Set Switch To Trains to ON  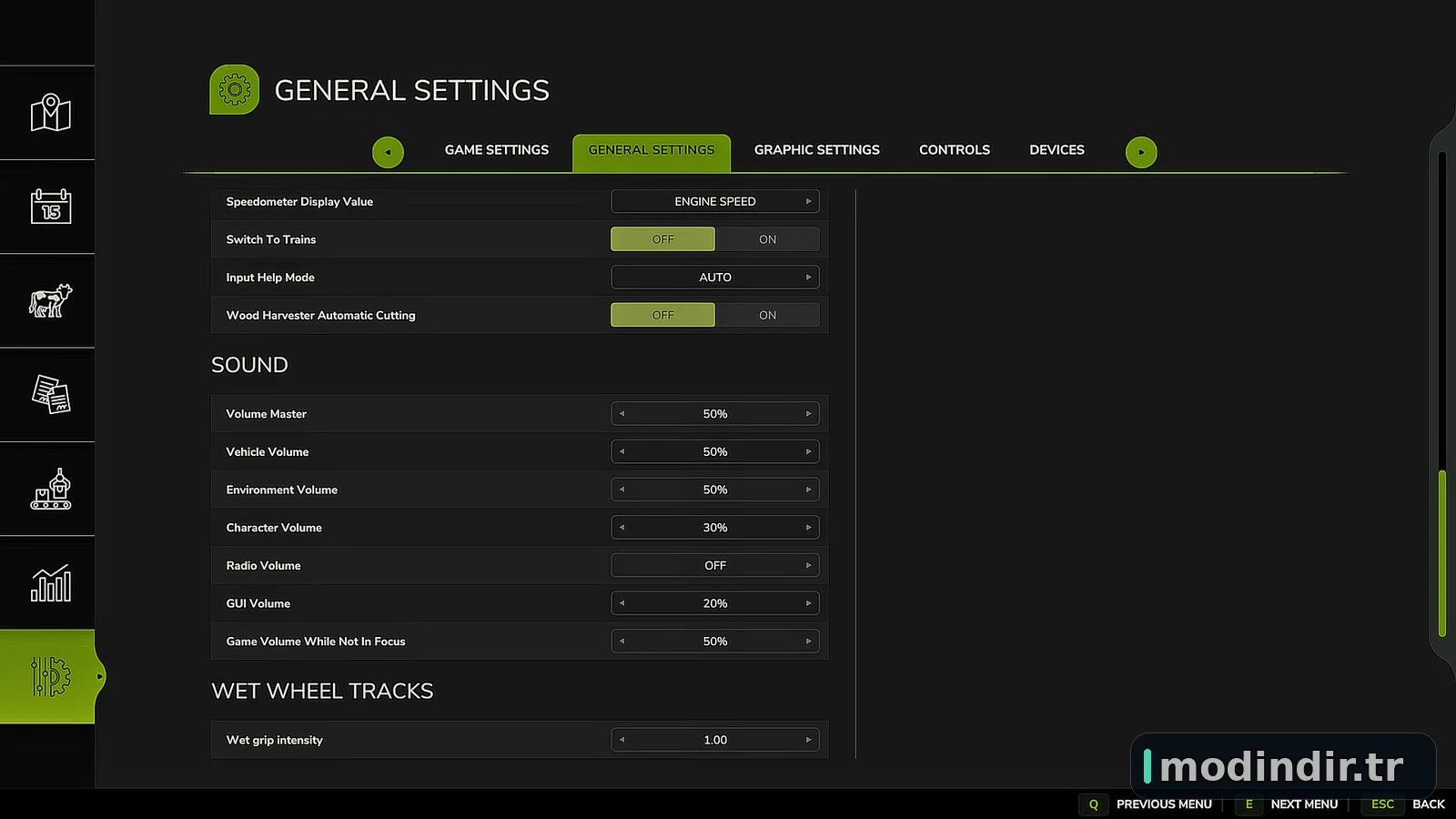coord(767,239)
